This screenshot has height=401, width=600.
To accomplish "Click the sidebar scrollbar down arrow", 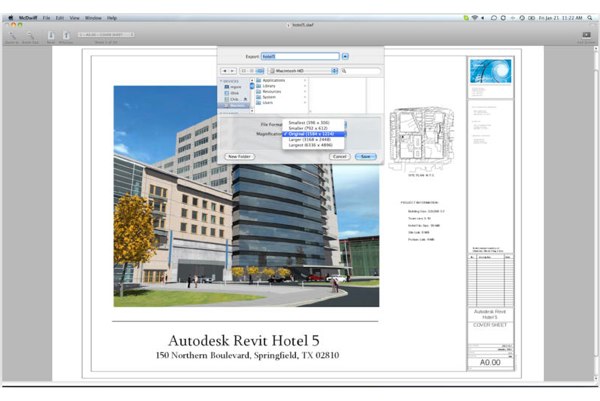I will pos(252,111).
